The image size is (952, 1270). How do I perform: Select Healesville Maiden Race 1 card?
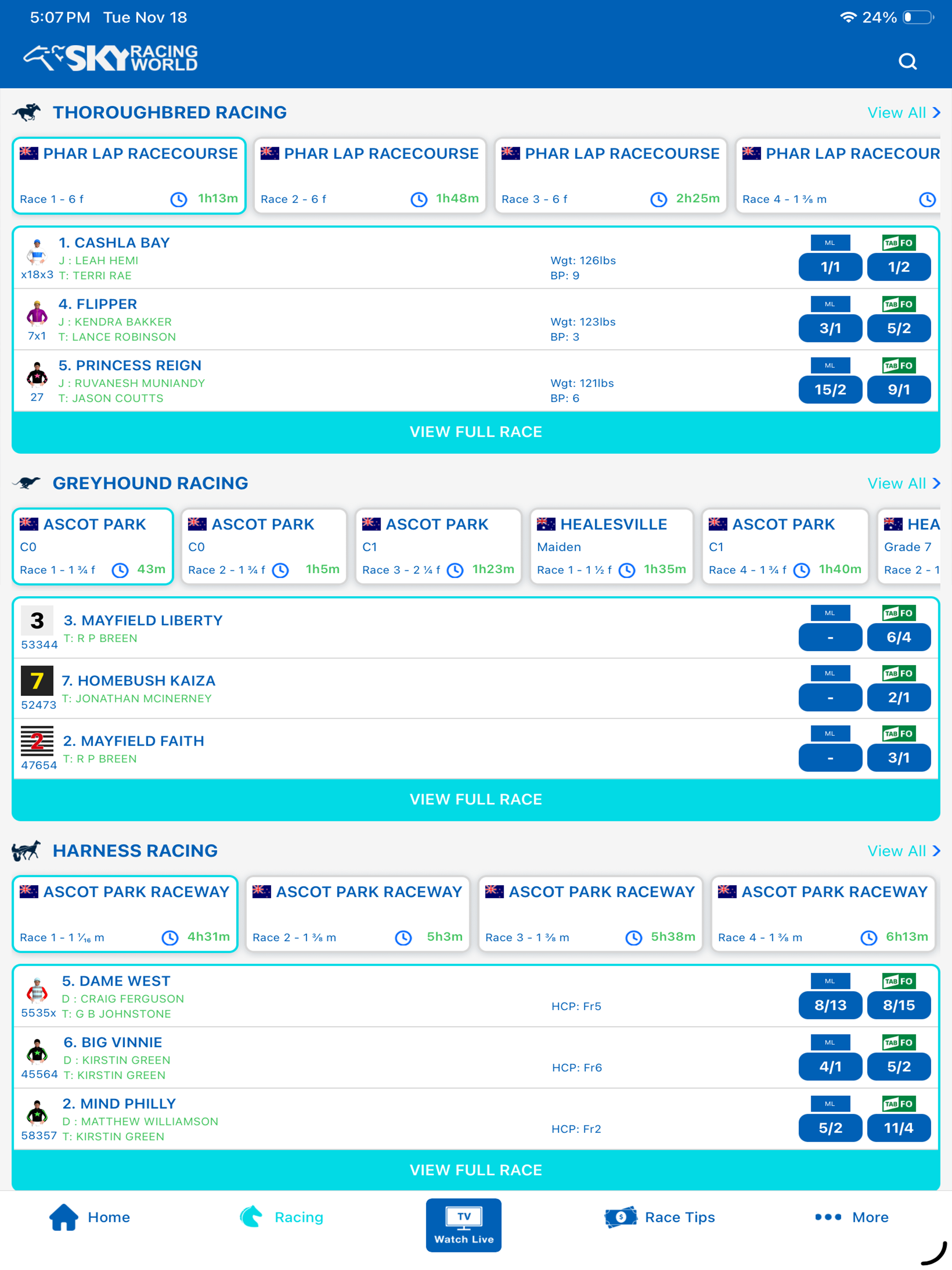tap(612, 546)
